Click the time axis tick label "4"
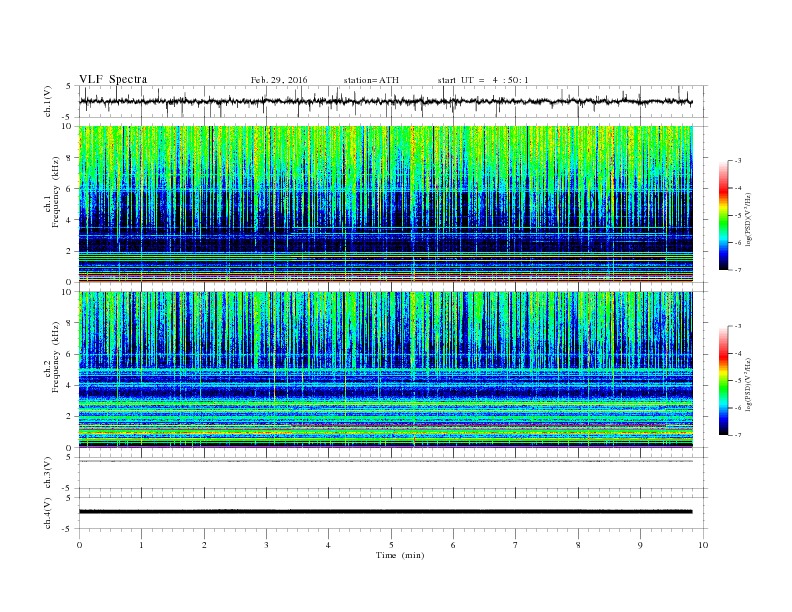The height and width of the screenshot is (612, 792). 329,545
